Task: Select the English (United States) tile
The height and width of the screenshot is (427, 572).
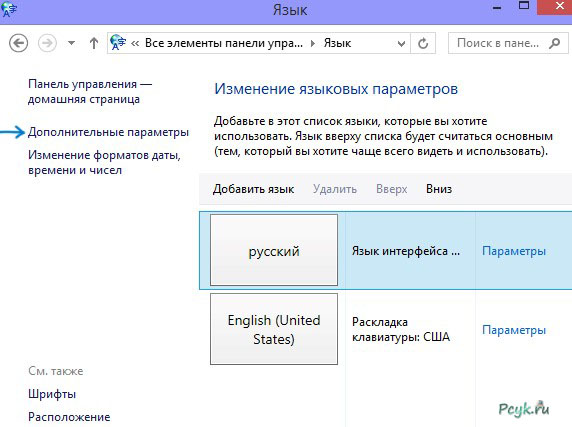Action: [274, 329]
